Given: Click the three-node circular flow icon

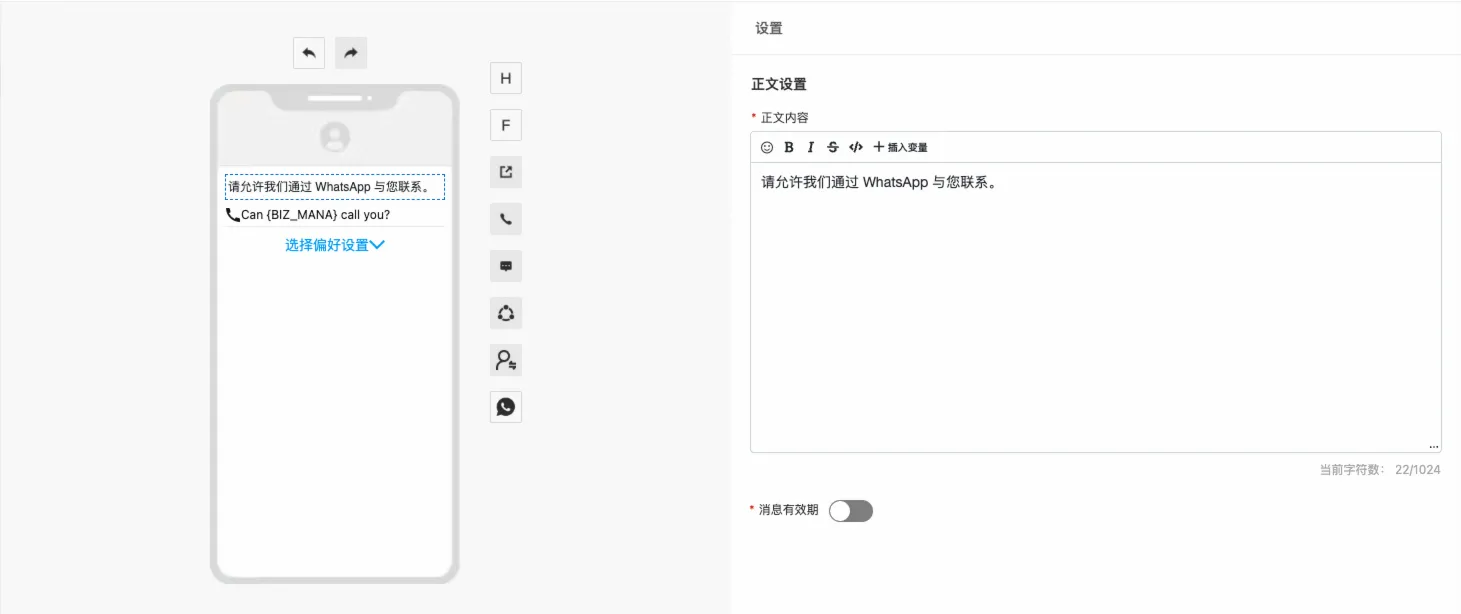Looking at the screenshot, I should tap(506, 313).
